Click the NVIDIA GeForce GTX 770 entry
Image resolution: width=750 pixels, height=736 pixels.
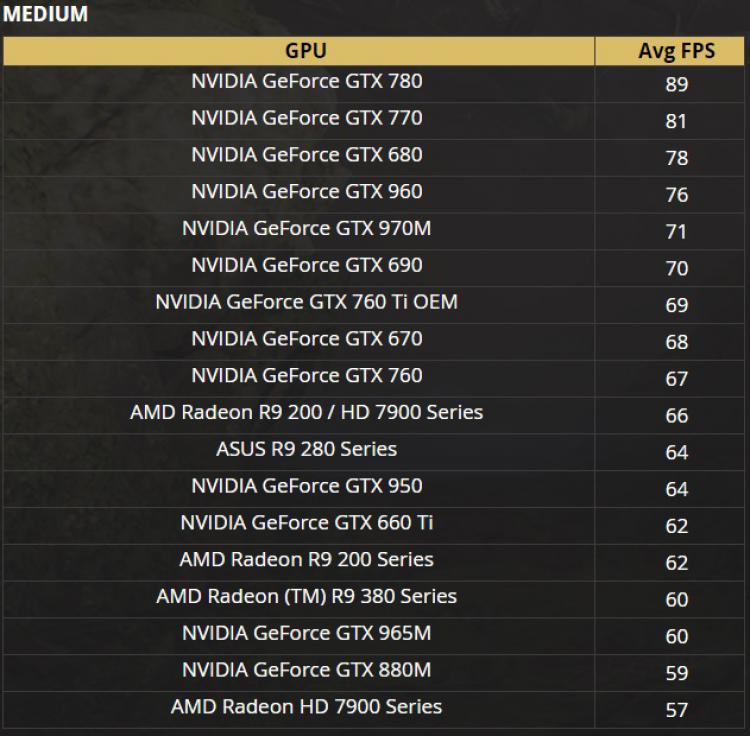[306, 118]
